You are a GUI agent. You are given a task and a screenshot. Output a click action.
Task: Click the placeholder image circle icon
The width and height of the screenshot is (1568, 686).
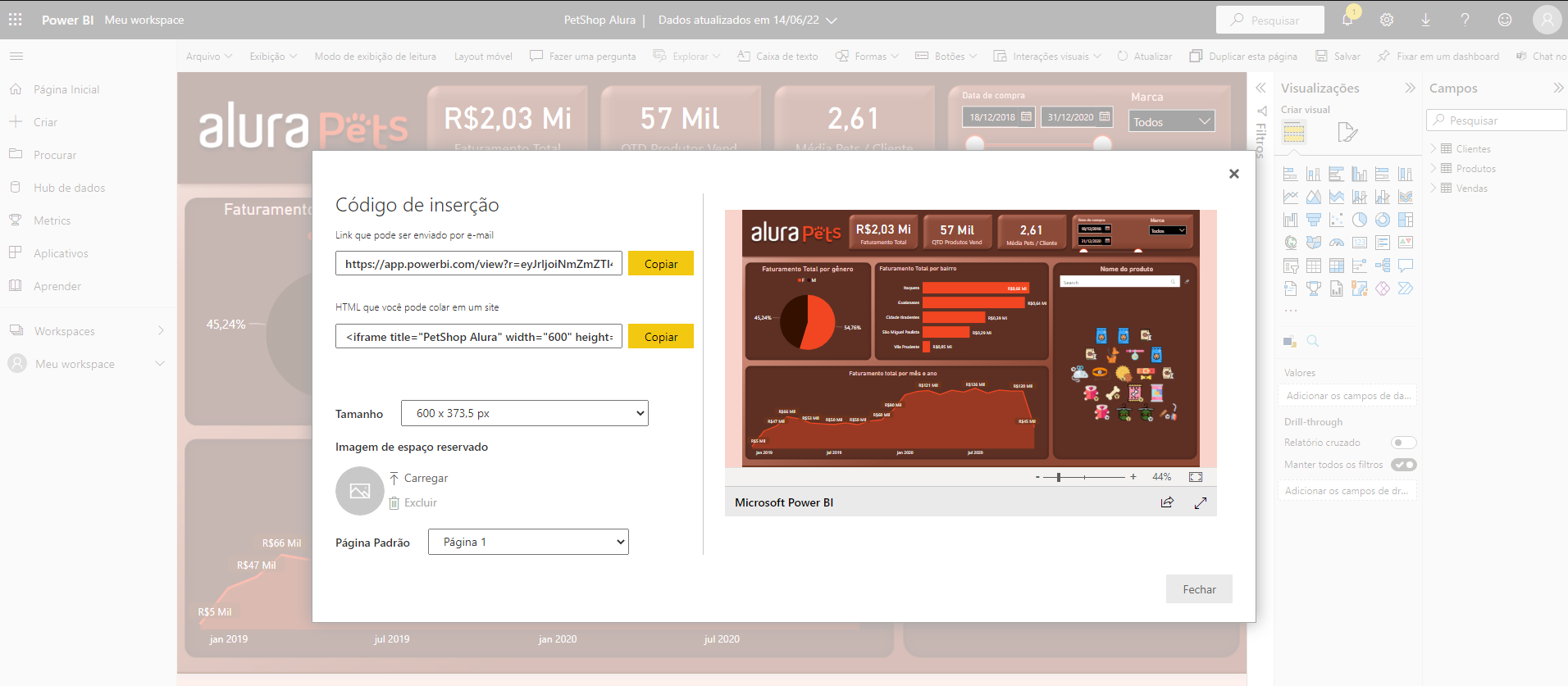click(360, 491)
